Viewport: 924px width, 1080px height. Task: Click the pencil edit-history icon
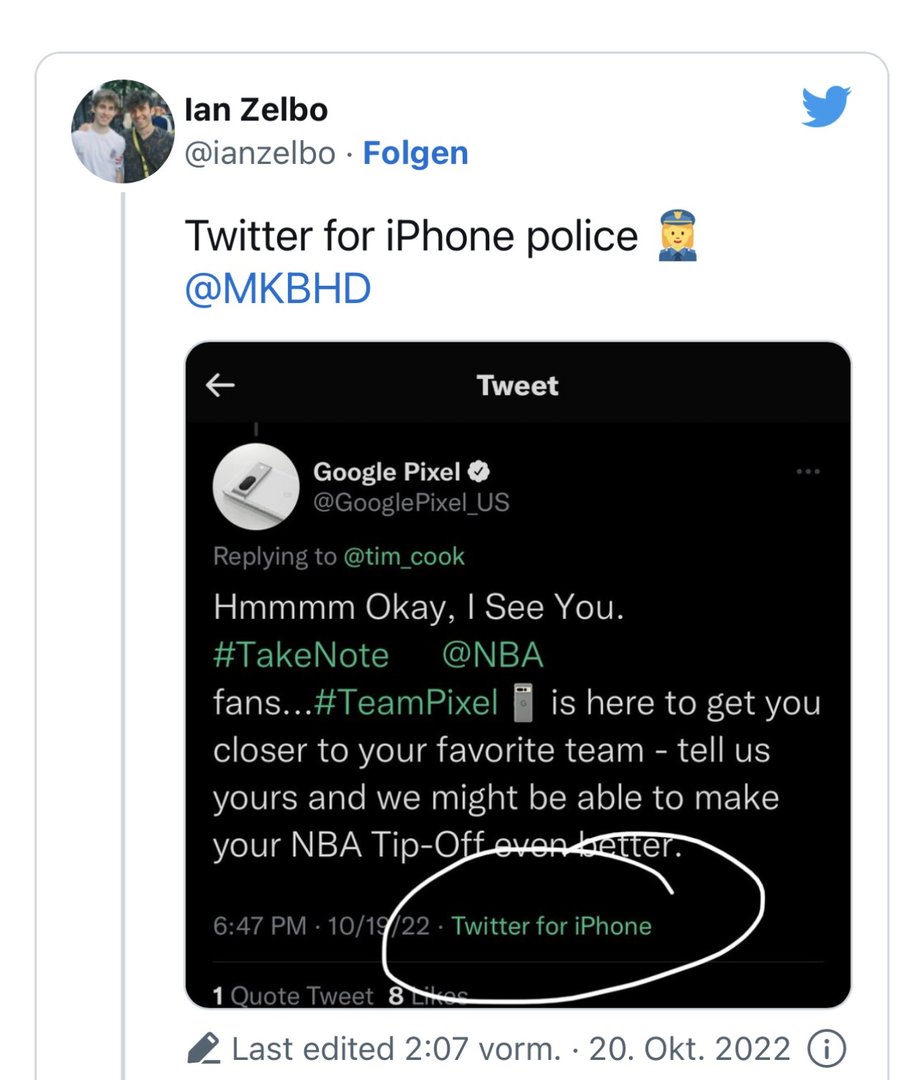tap(204, 1049)
